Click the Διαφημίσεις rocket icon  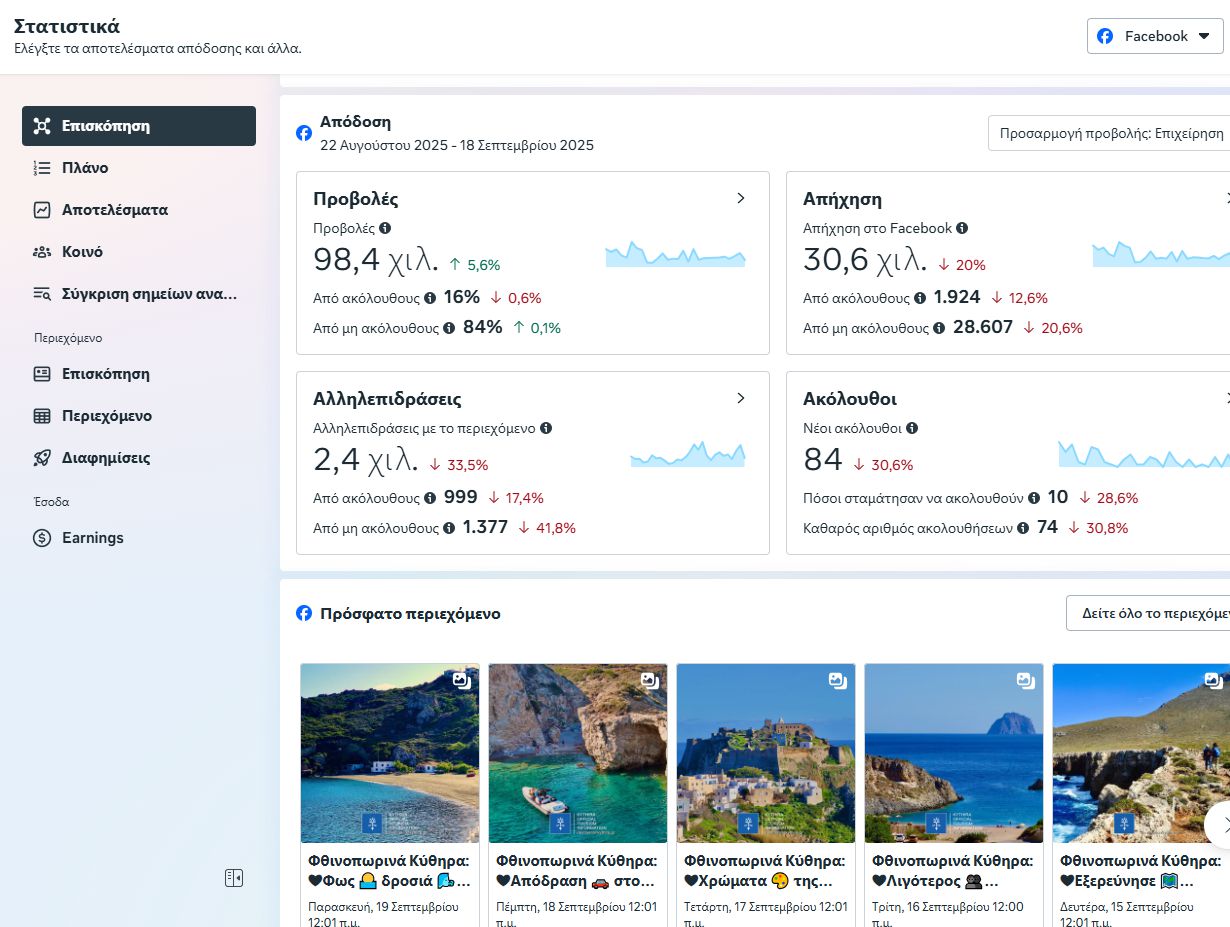[42, 458]
